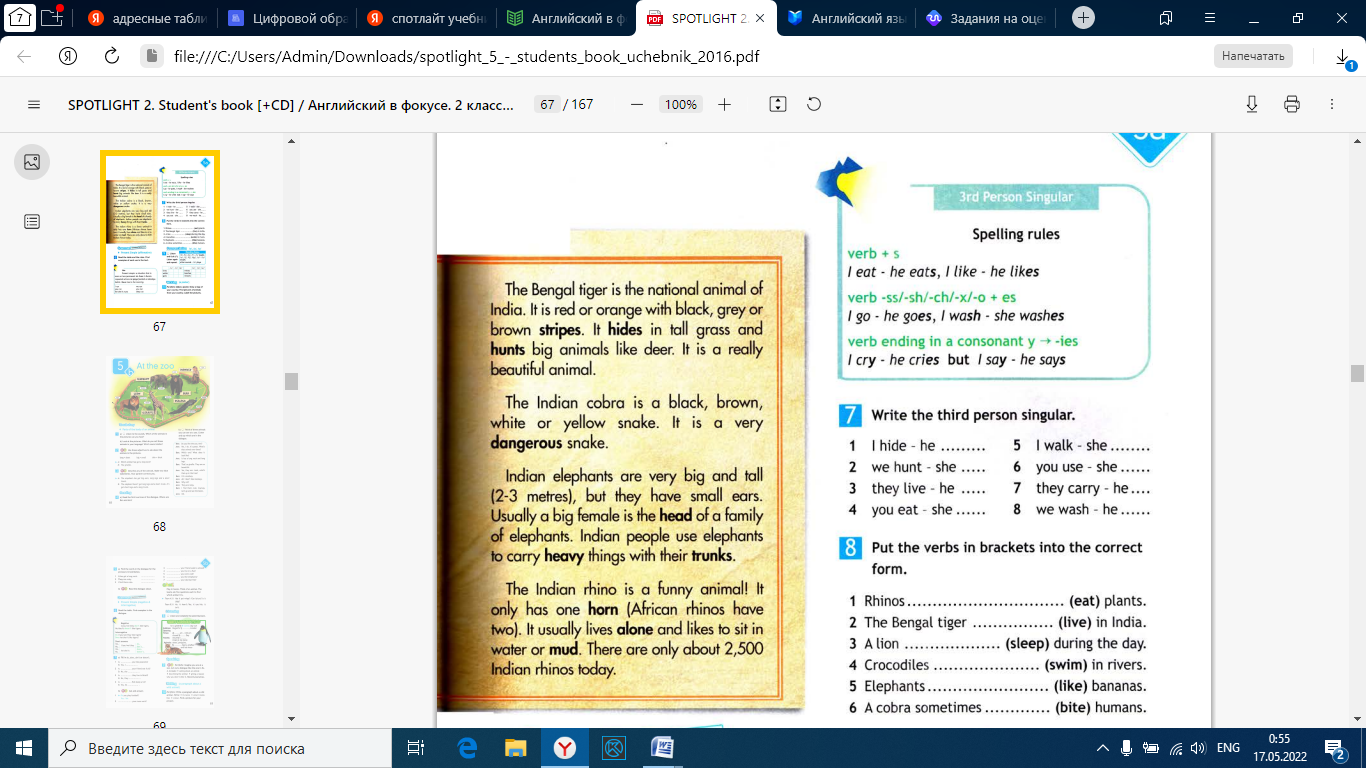Open the browser downloads list

click(1344, 58)
